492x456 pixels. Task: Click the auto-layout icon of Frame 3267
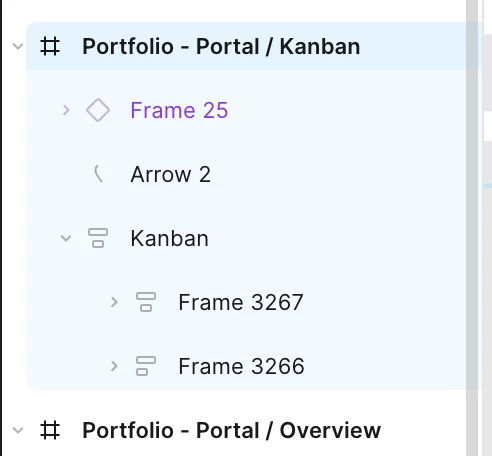pyautogui.click(x=146, y=302)
